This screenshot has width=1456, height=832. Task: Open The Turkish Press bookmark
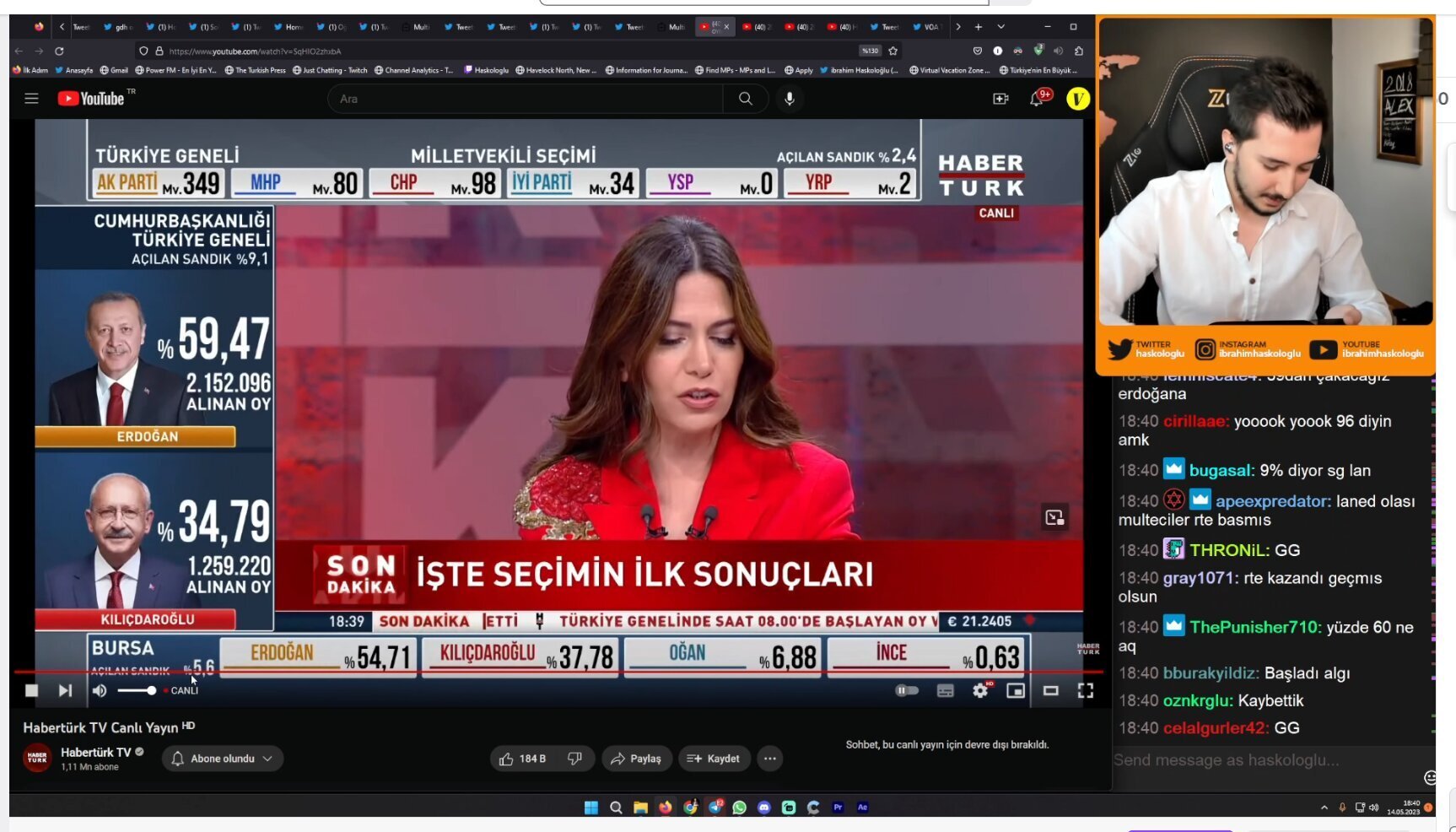click(x=256, y=70)
